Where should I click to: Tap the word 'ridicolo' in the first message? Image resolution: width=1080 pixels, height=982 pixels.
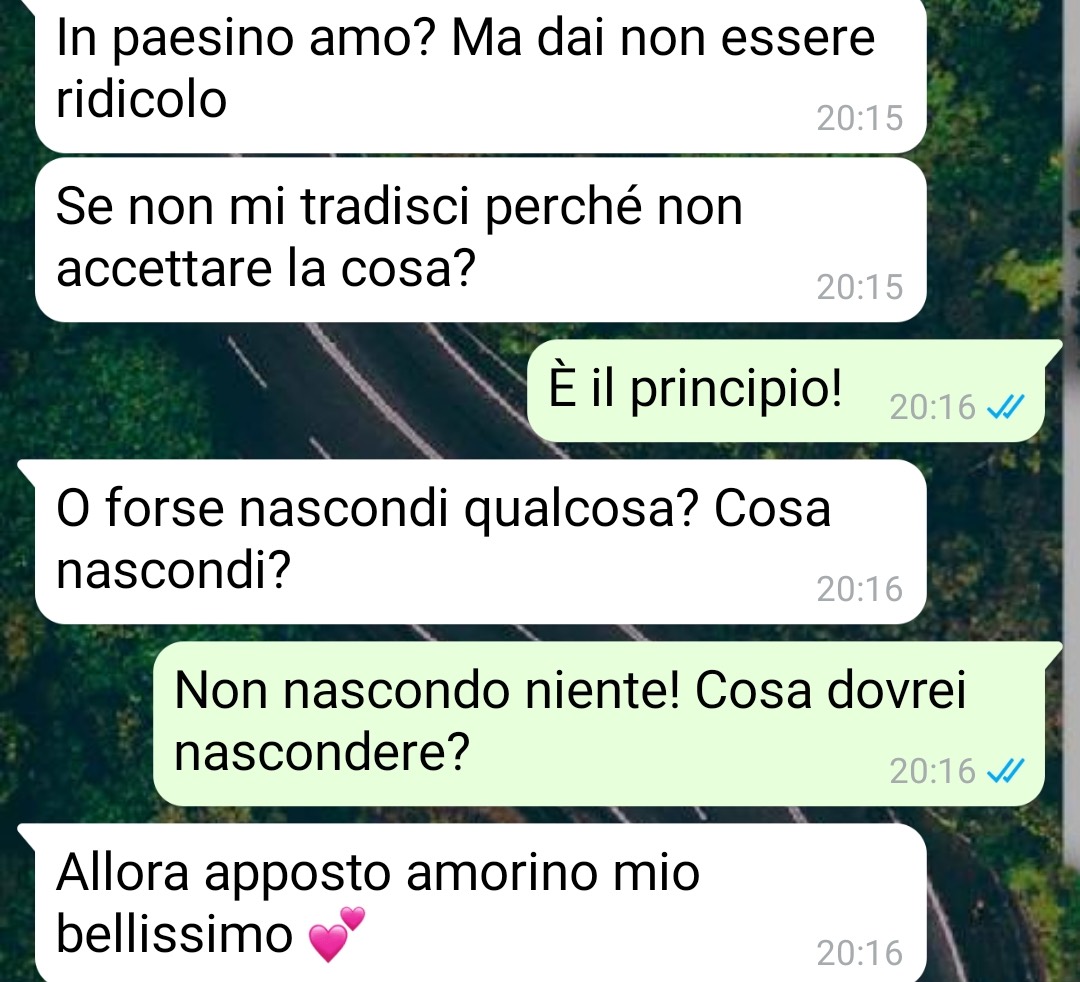[141, 98]
